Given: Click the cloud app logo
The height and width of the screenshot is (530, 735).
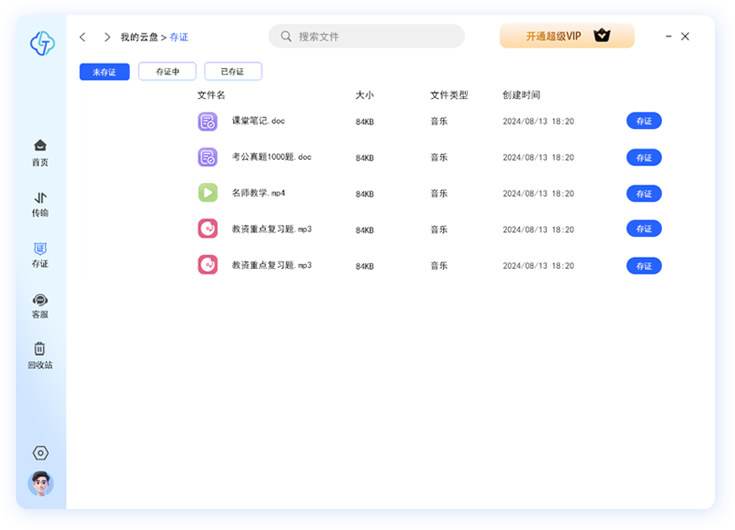Looking at the screenshot, I should 42,43.
